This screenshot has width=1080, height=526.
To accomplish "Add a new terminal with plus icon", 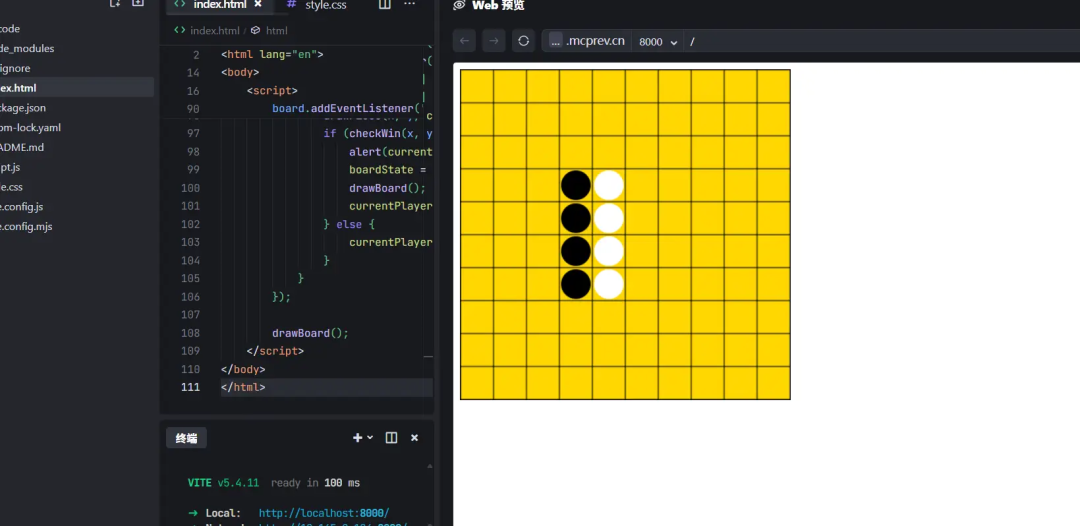I will pos(357,438).
